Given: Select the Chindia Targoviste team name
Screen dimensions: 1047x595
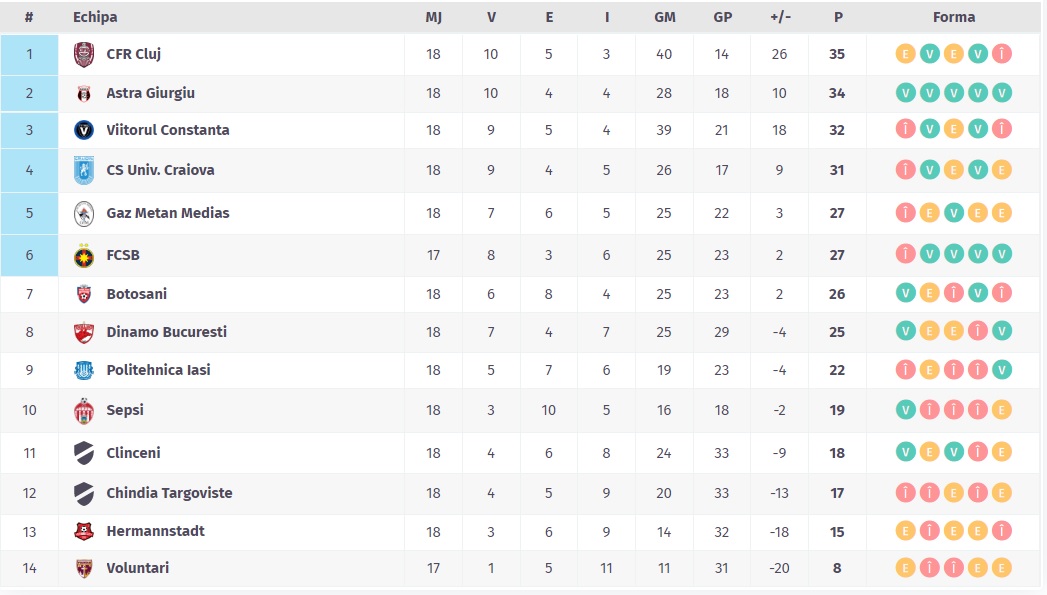Looking at the screenshot, I should [169, 493].
